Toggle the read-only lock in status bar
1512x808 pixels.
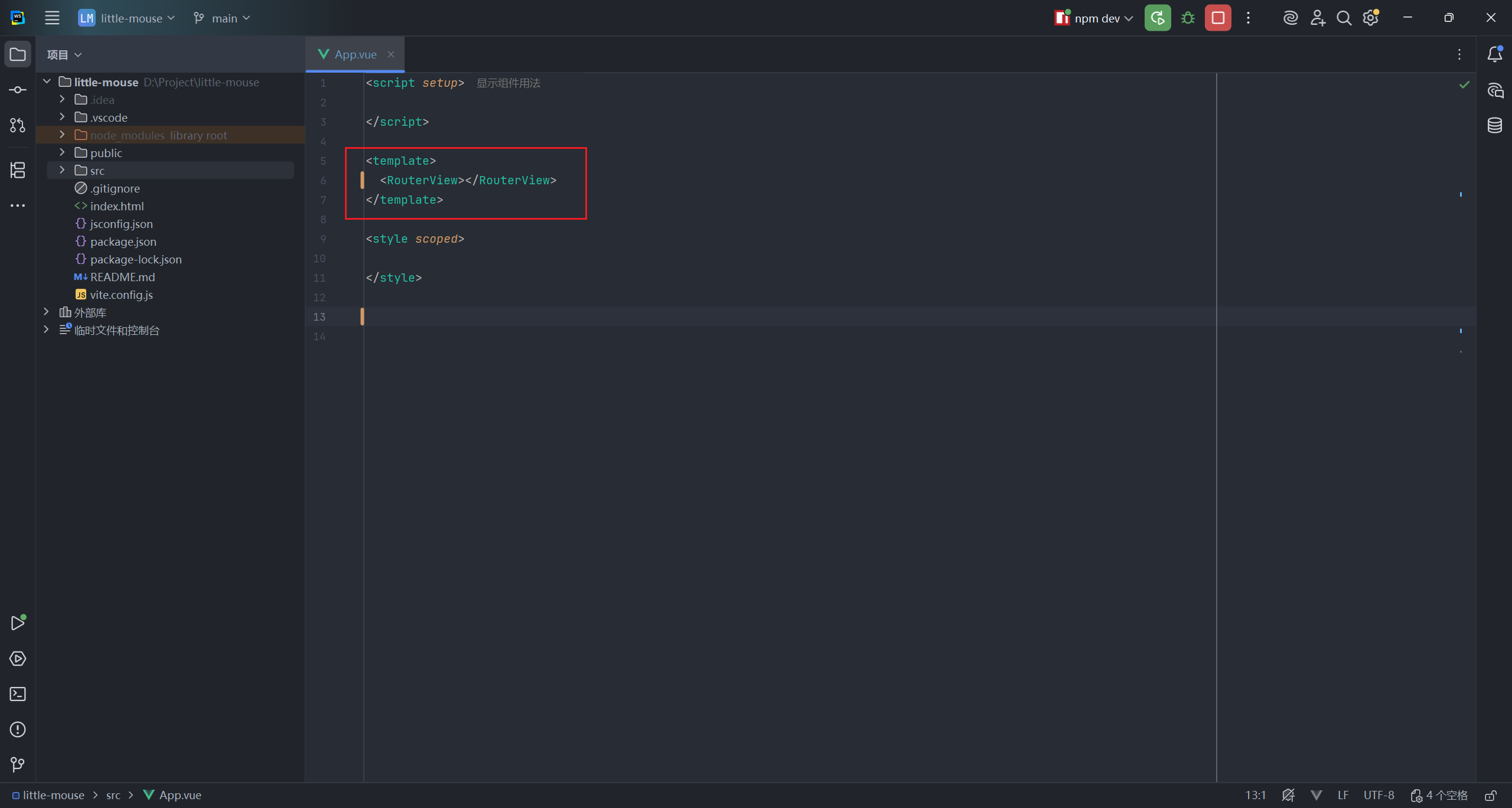(x=1491, y=796)
